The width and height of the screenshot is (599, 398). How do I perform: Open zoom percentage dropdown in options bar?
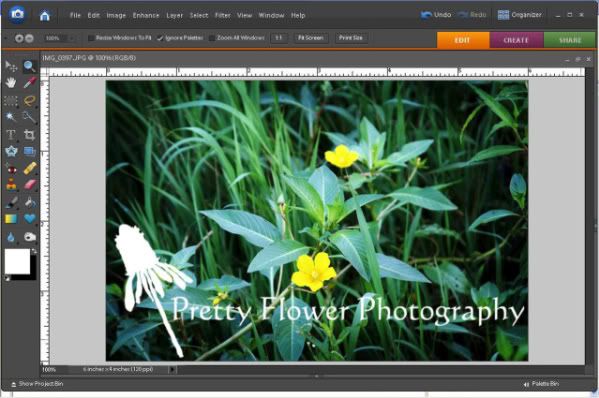tap(72, 38)
